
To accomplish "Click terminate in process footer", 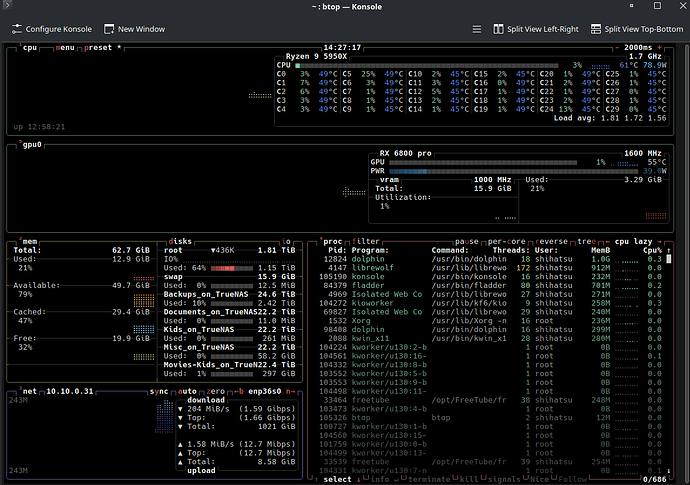I will (429, 479).
